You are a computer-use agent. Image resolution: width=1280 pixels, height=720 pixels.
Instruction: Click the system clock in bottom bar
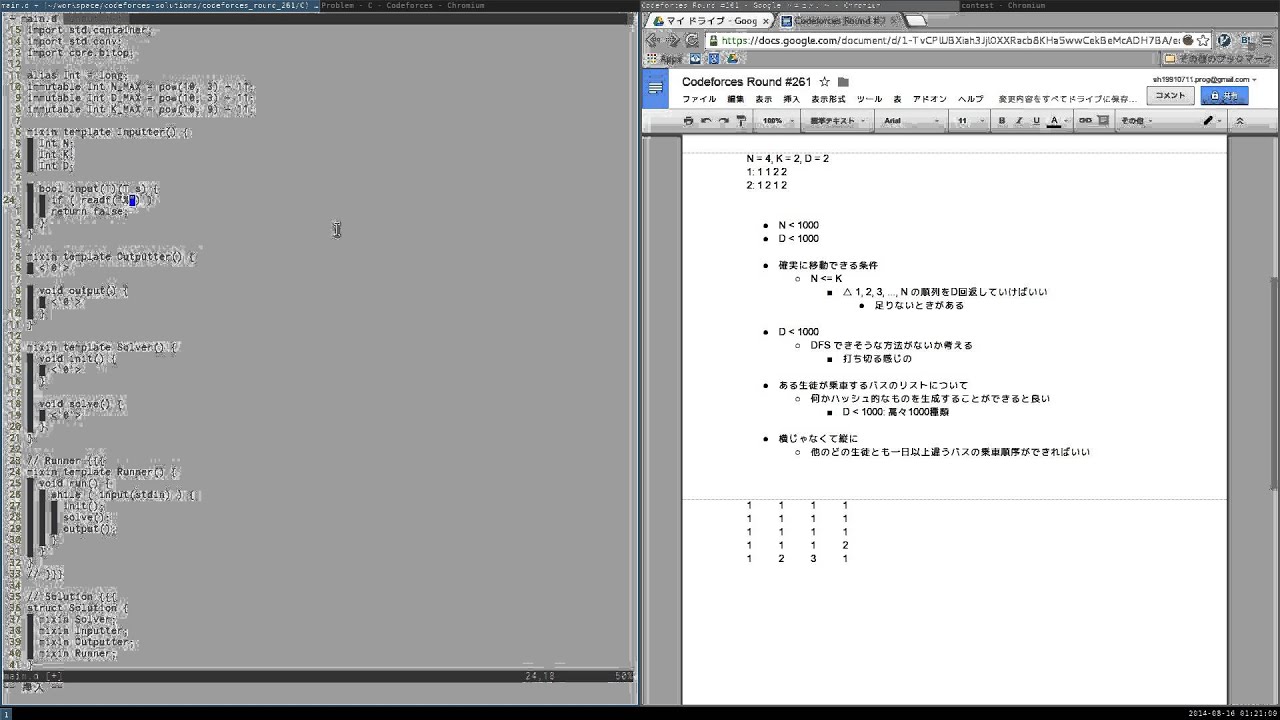[1231, 713]
